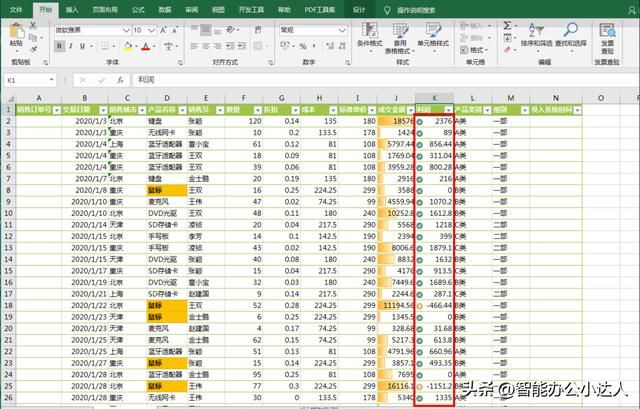Screen dimensions: 640x409
Task: Open Format as Table (套用表格格式) menu
Action: point(400,38)
